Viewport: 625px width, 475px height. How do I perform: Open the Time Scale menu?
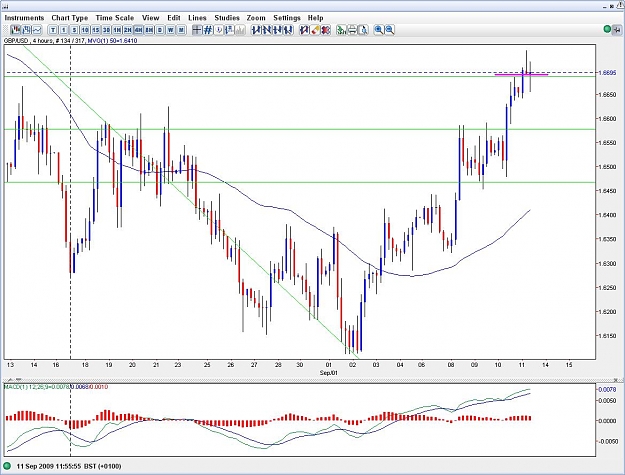tap(115, 18)
